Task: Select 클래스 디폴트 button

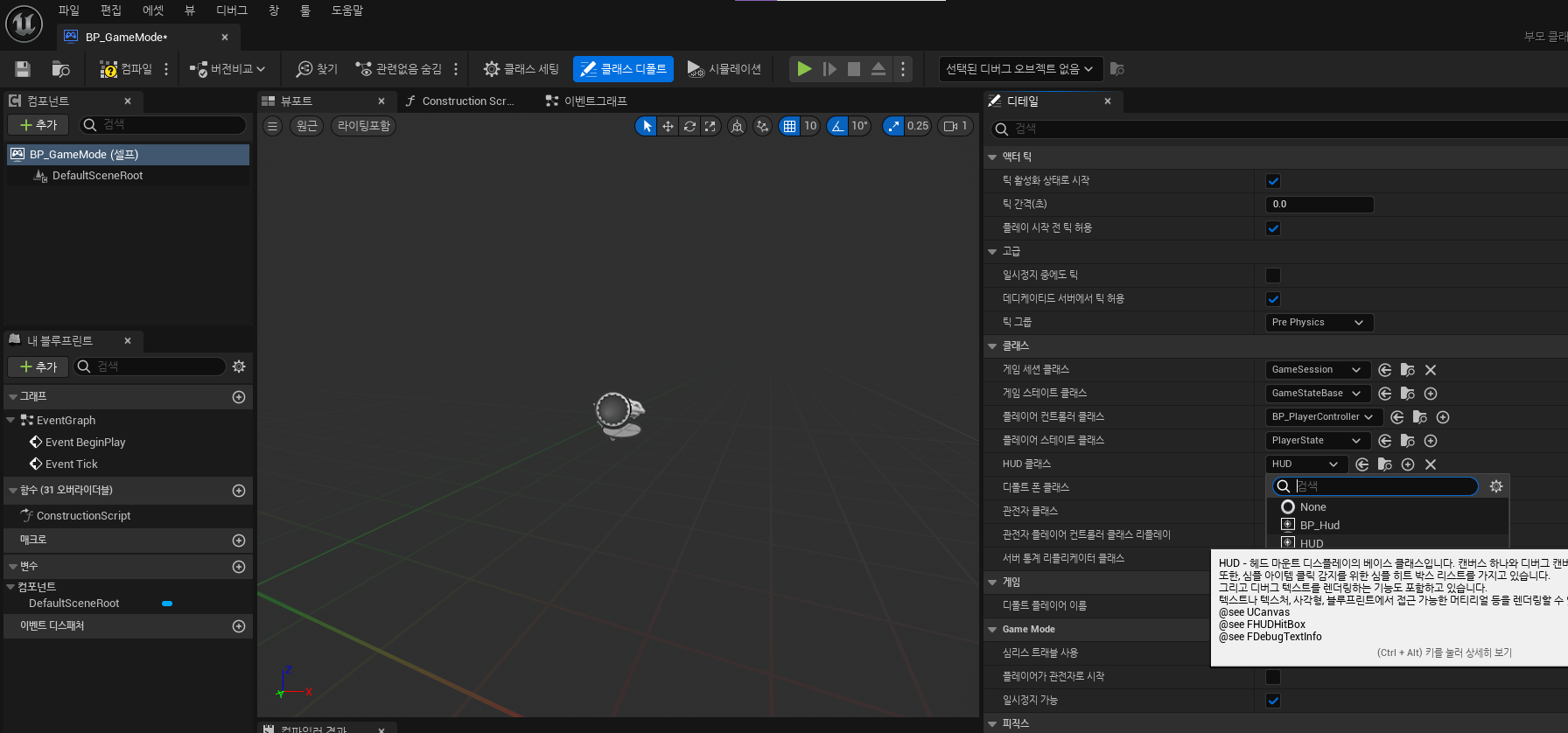Action: tap(623, 69)
